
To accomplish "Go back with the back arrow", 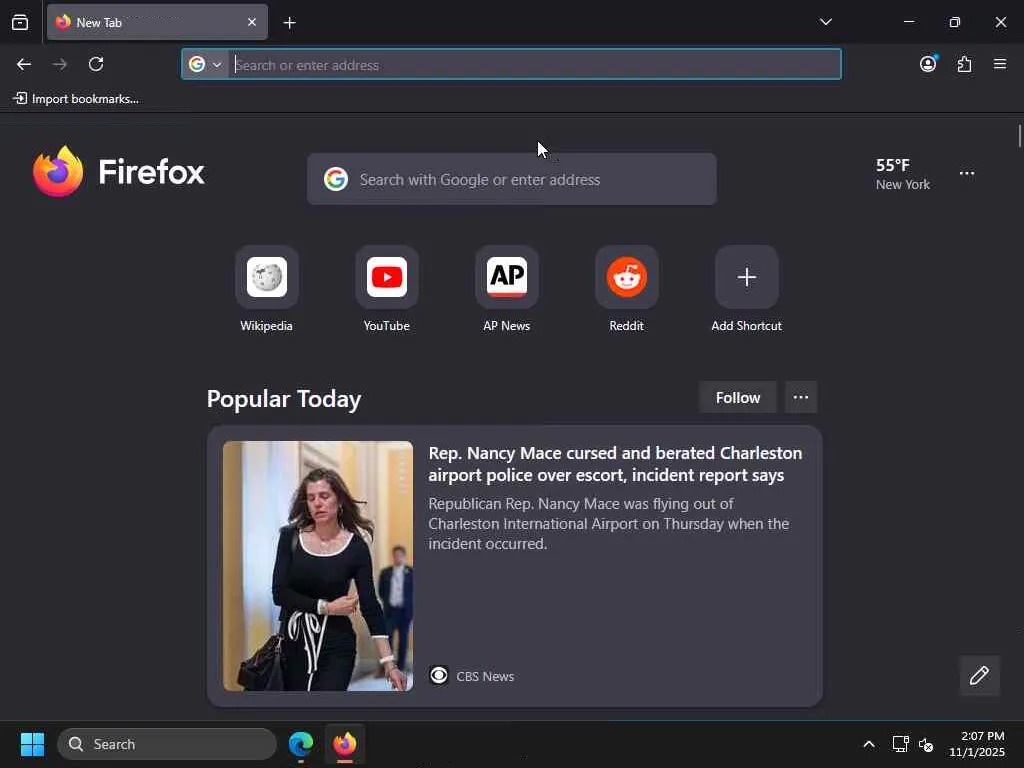I will point(24,64).
